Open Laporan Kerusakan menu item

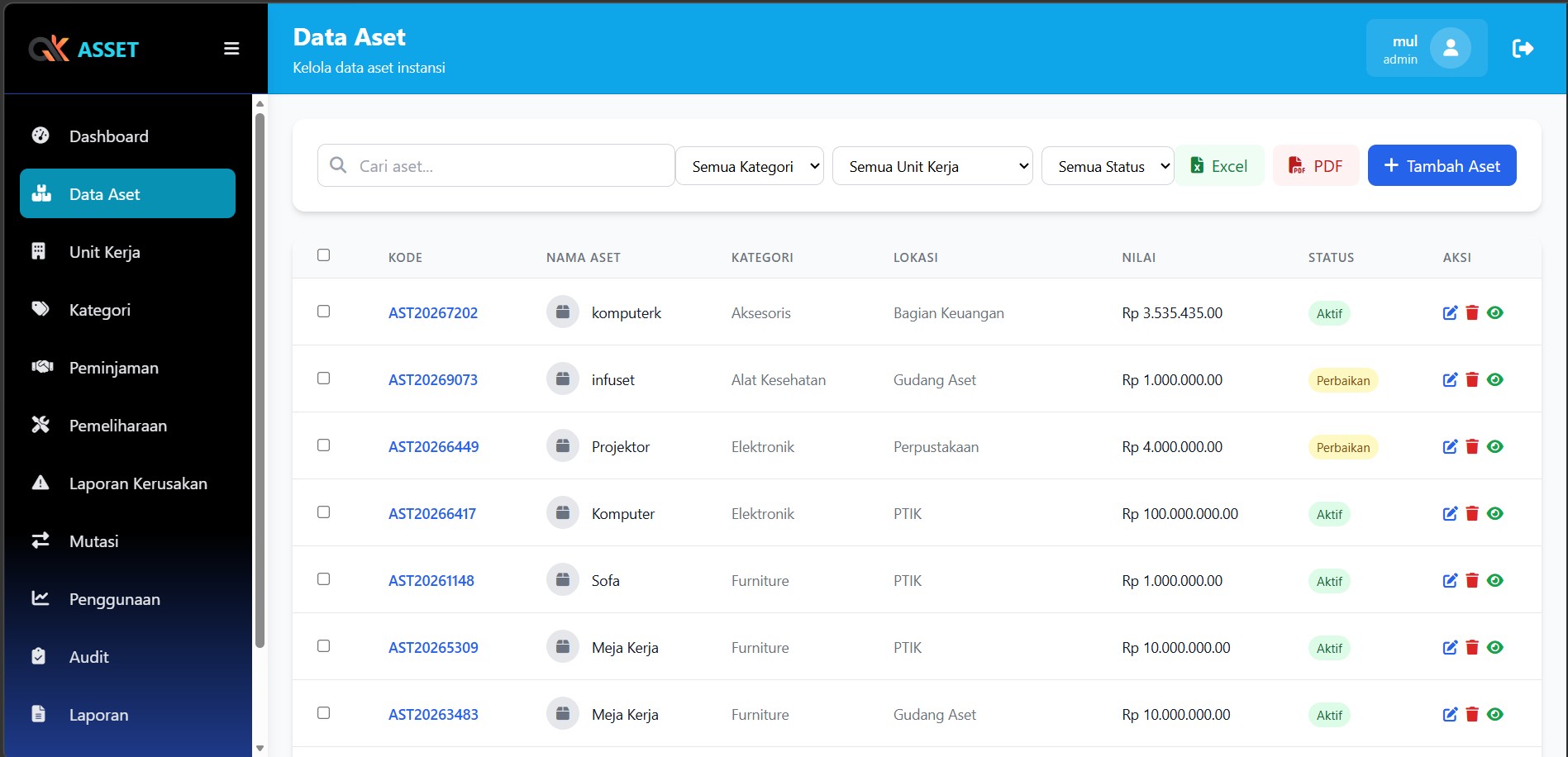click(137, 483)
